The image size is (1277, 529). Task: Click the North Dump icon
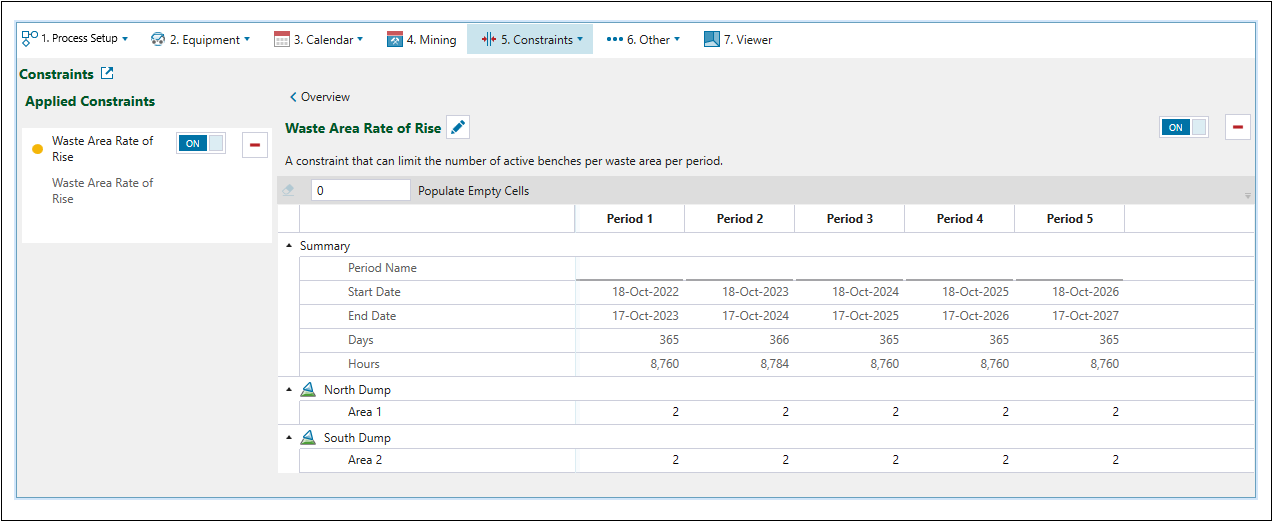coord(308,390)
